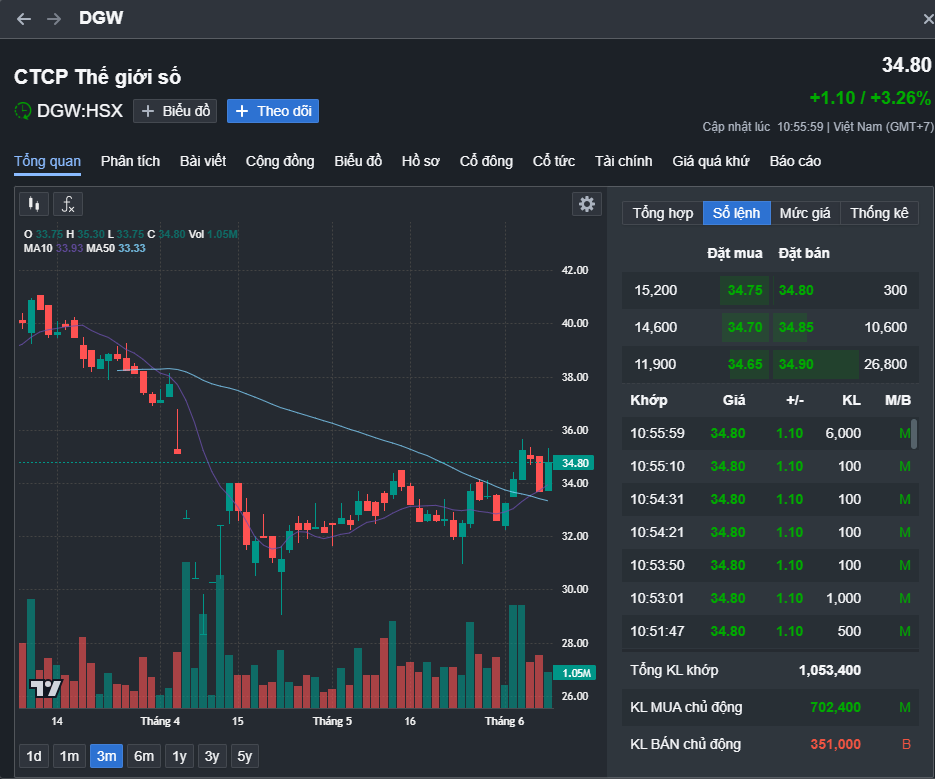Viewport: 935px width, 779px height.
Task: Click bid price 34.75
Action: 745,290
